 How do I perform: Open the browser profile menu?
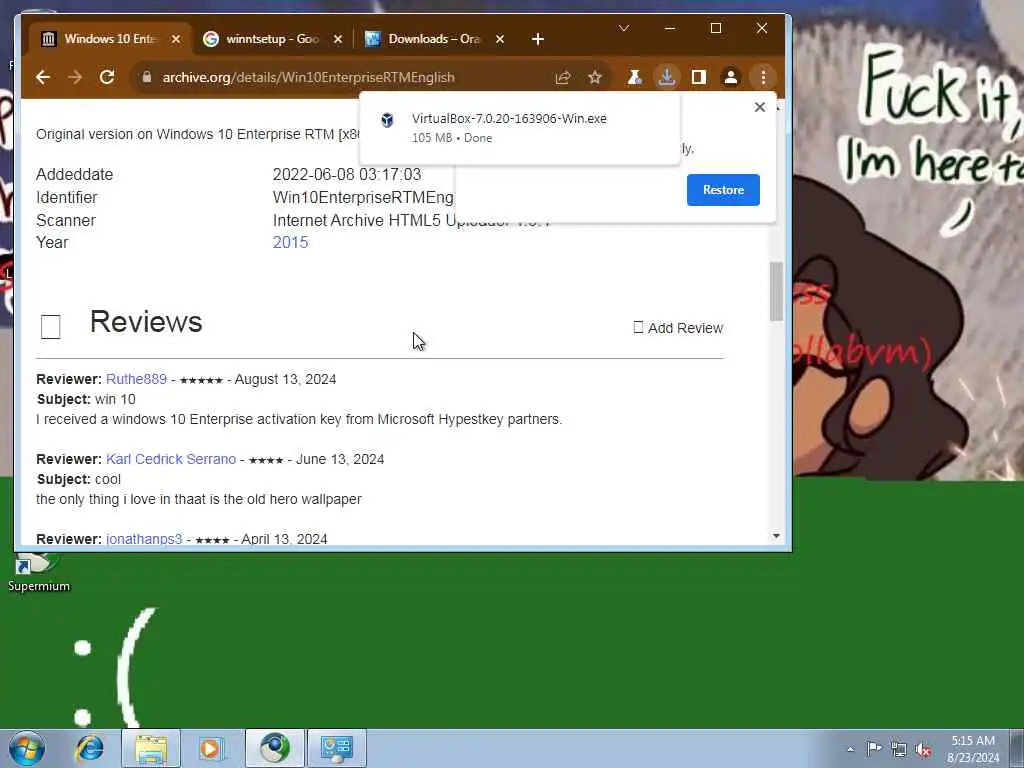click(731, 77)
